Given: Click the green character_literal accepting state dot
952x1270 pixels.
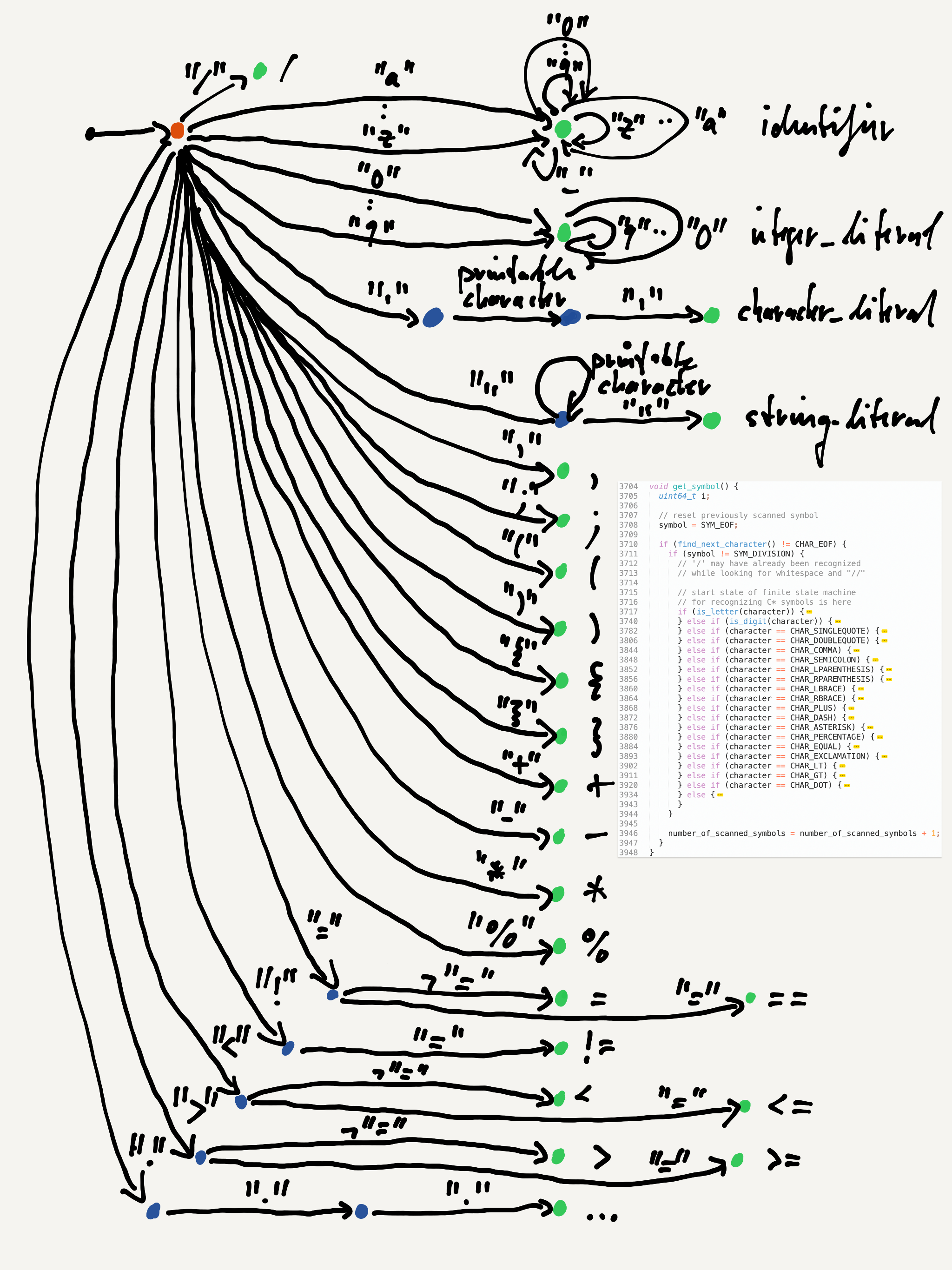Looking at the screenshot, I should coord(711,315).
